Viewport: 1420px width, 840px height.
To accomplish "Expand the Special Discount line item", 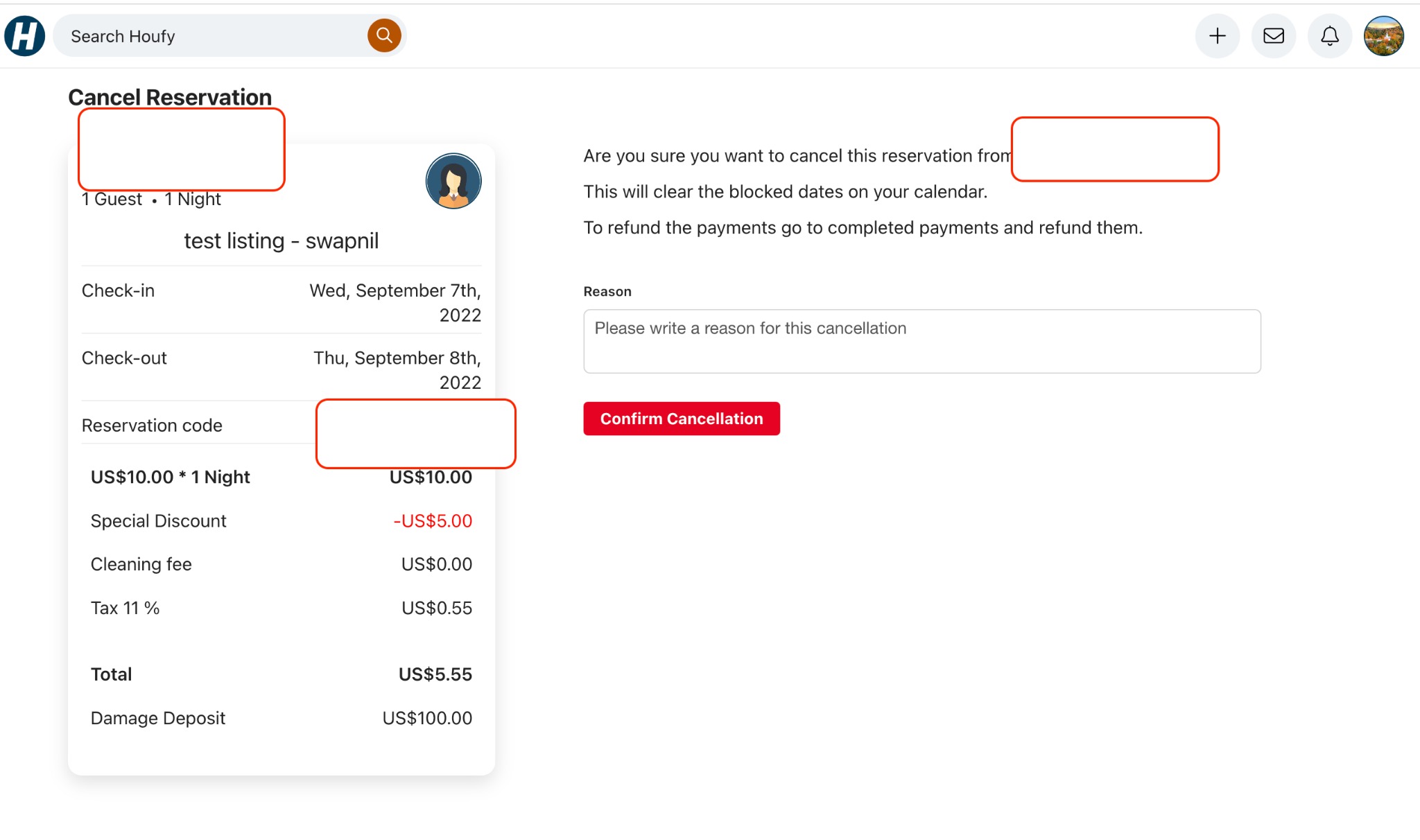I will click(157, 519).
